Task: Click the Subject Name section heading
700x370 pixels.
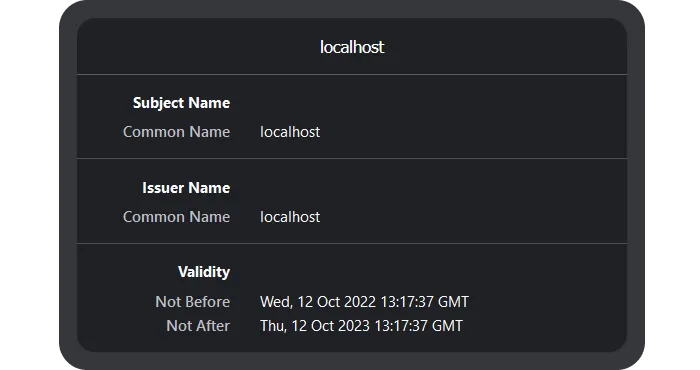Action: point(182,103)
